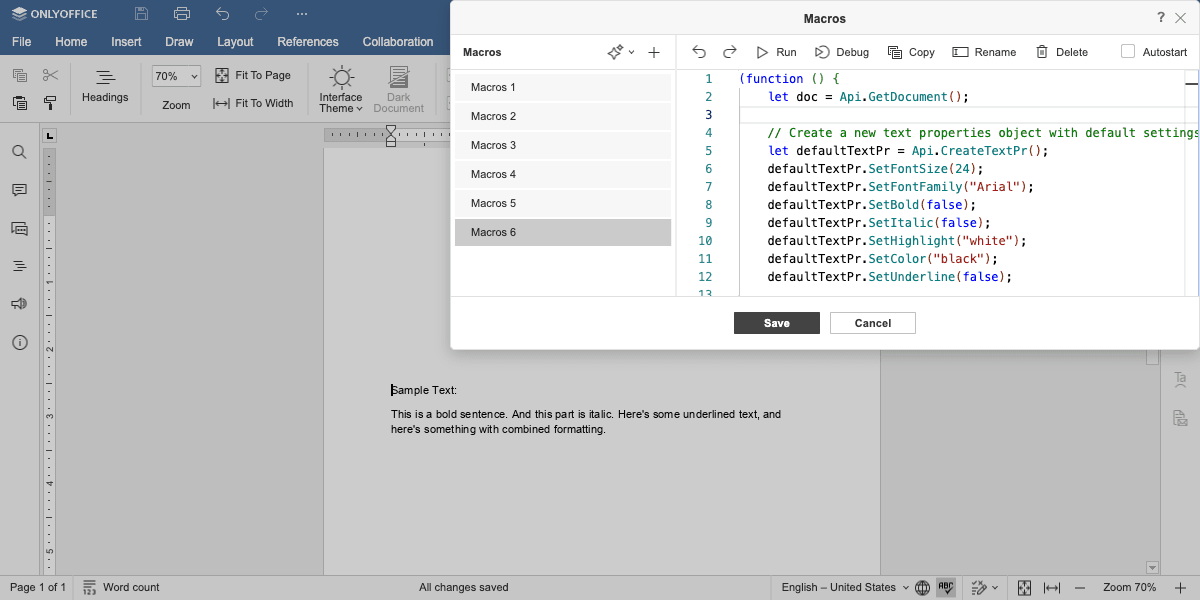Open the Draw tab

(179, 42)
